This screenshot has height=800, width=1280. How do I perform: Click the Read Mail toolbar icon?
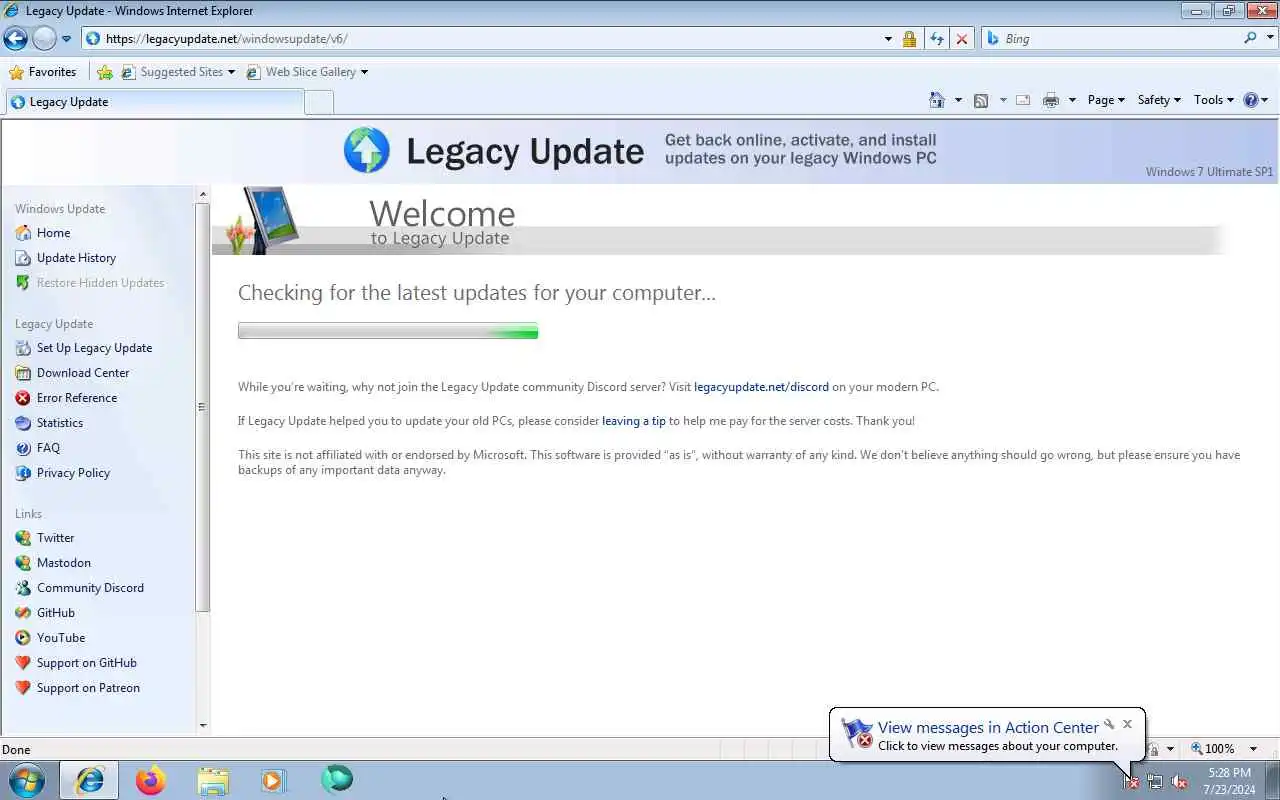(1023, 100)
